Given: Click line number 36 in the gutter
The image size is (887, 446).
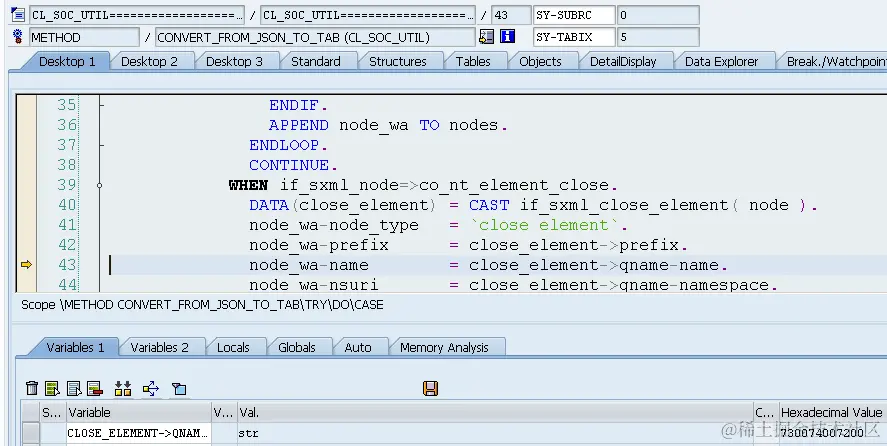Looking at the screenshot, I should click(x=67, y=125).
